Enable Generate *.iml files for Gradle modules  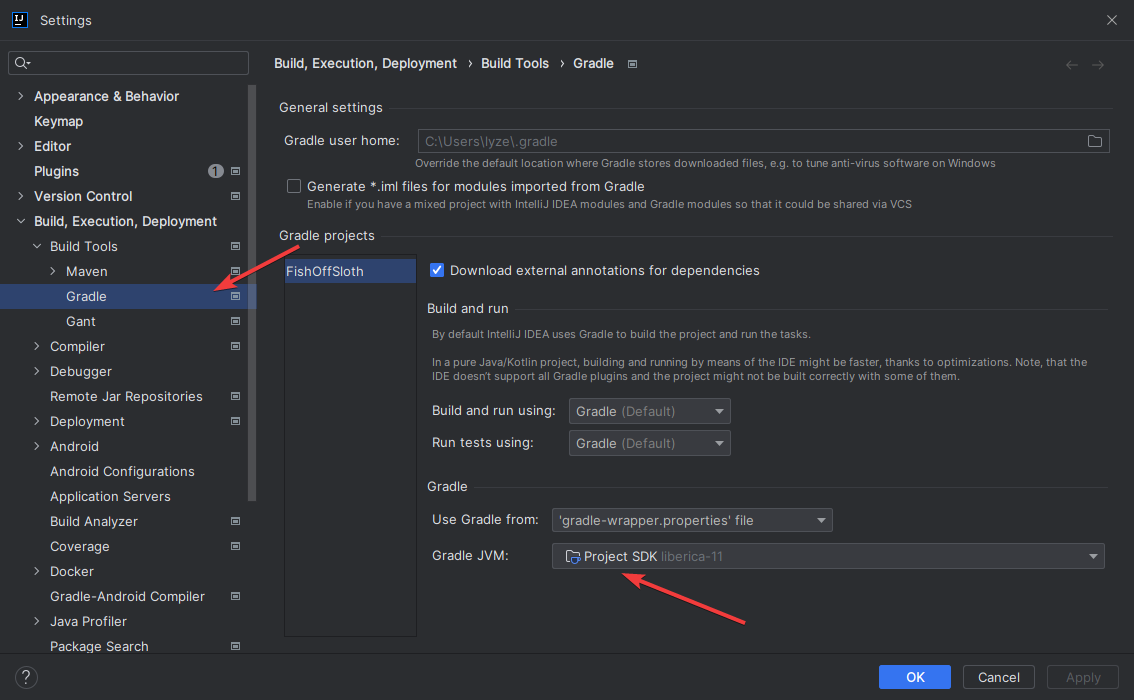tap(294, 186)
